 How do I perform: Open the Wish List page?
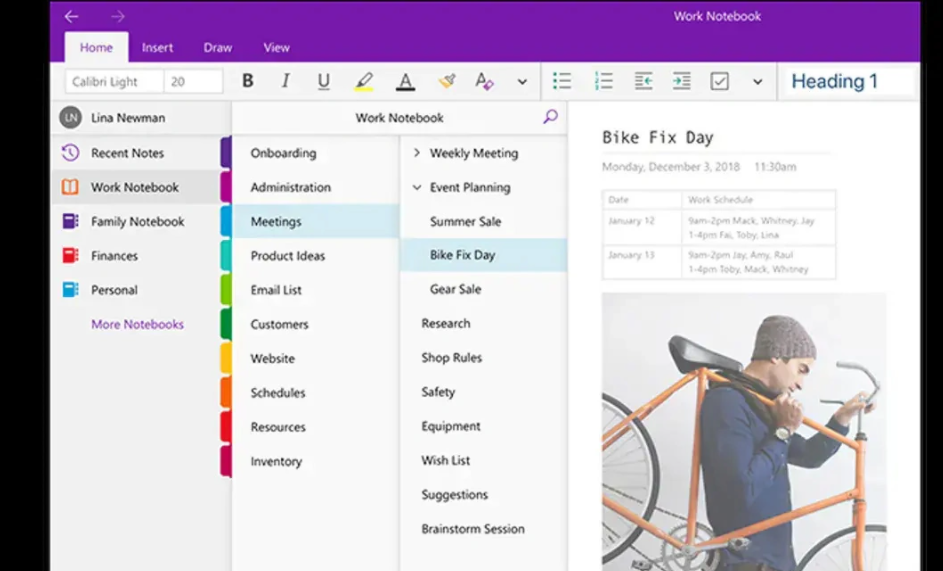(x=484, y=461)
